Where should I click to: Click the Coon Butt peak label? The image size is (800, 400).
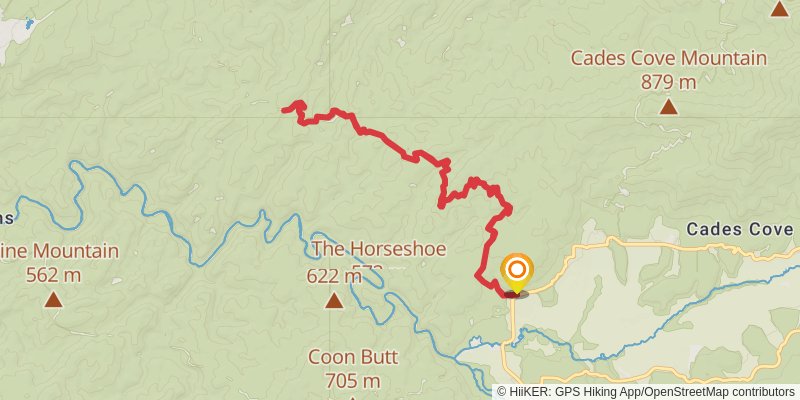point(353,357)
